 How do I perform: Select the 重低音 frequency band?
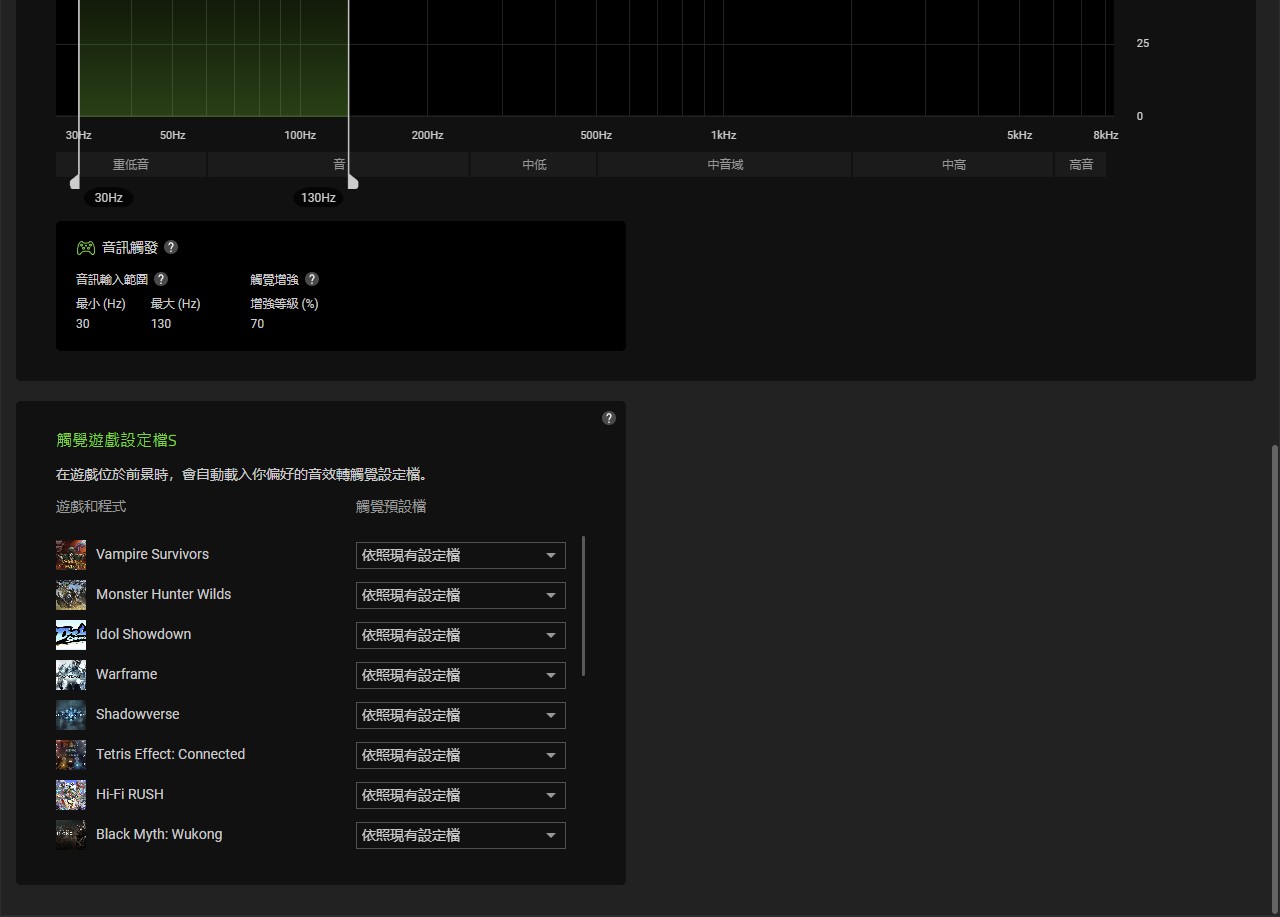tap(131, 165)
